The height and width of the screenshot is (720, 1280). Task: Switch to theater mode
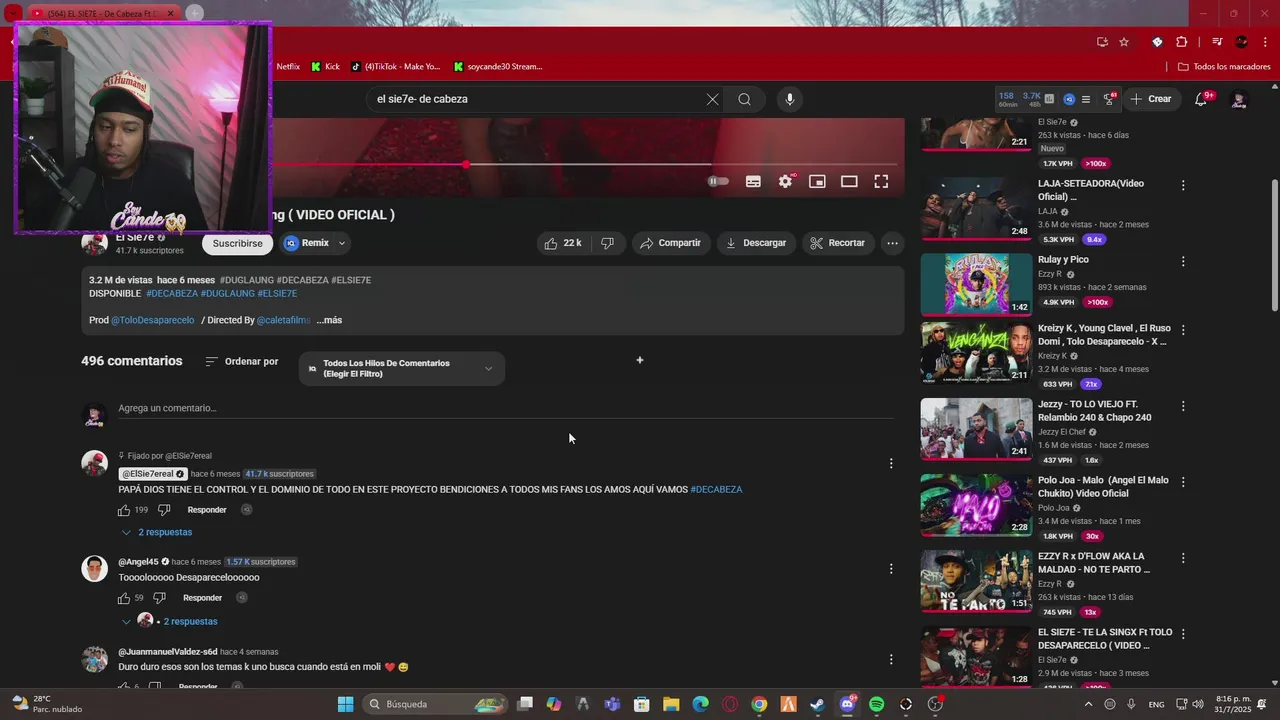pyautogui.click(x=849, y=181)
